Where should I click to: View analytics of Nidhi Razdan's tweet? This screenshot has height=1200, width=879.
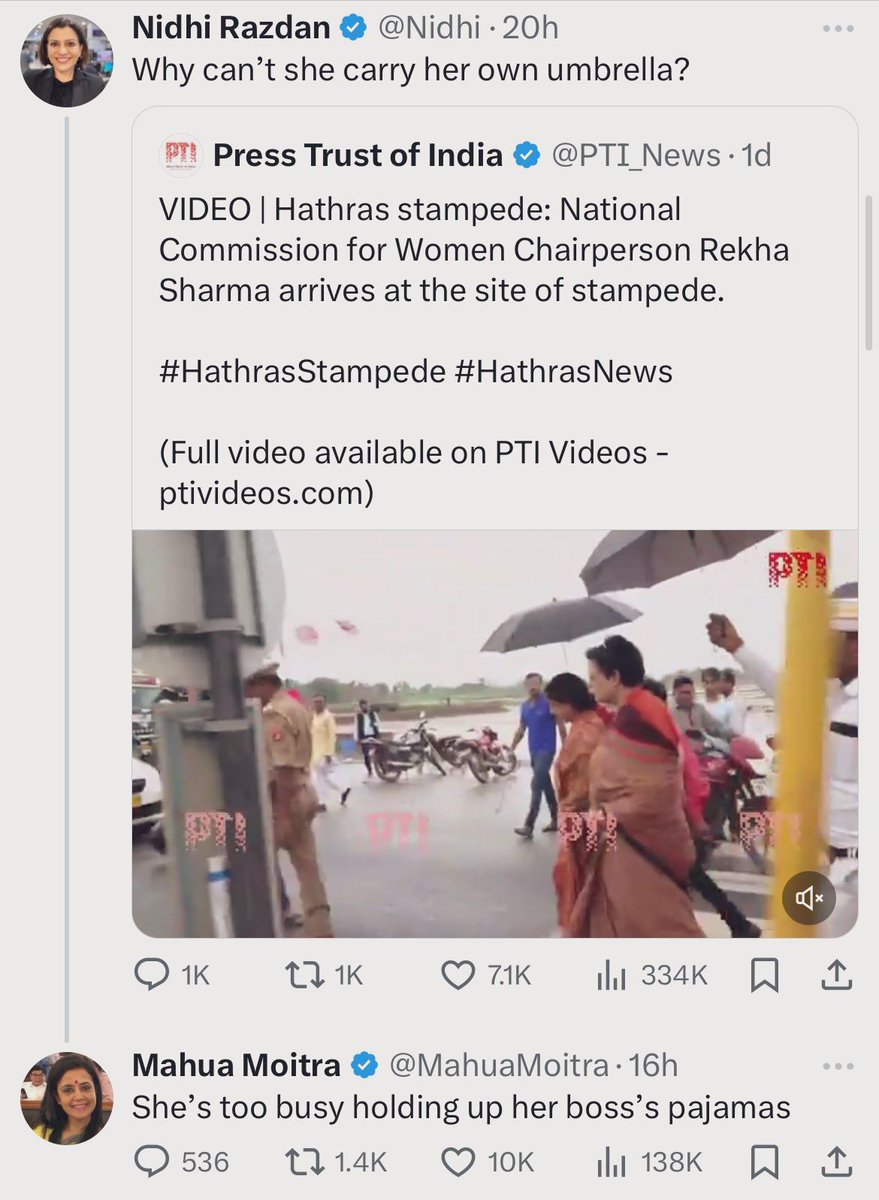tap(611, 976)
